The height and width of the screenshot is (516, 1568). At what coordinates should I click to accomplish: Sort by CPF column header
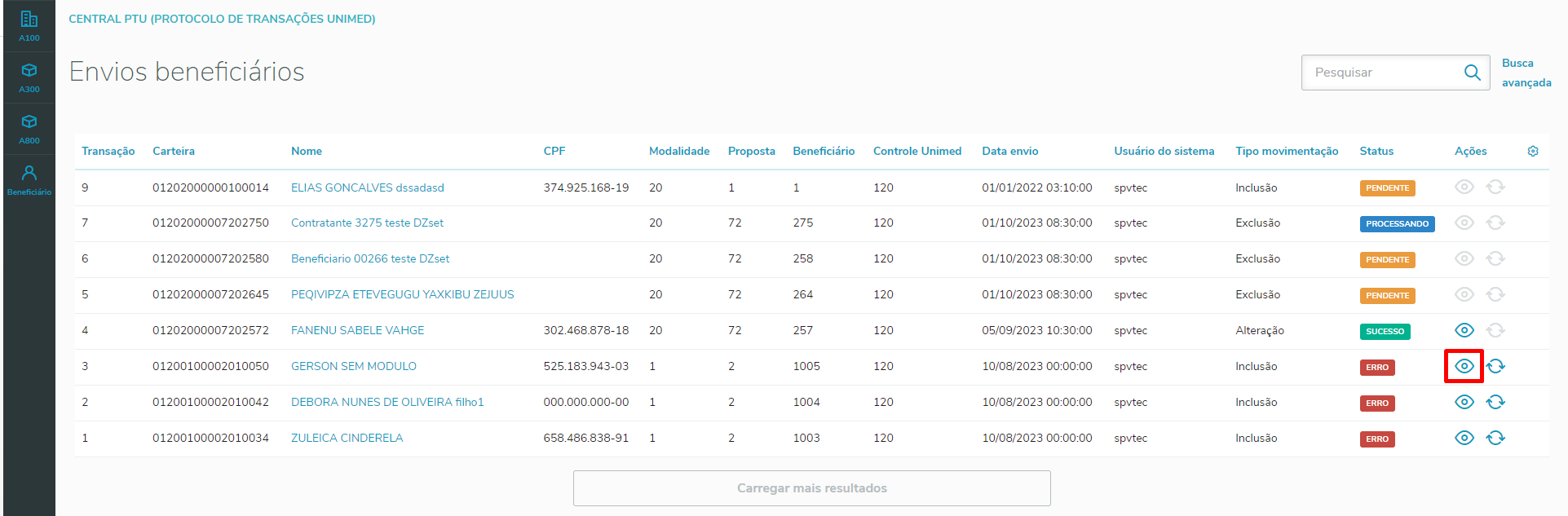(x=554, y=151)
